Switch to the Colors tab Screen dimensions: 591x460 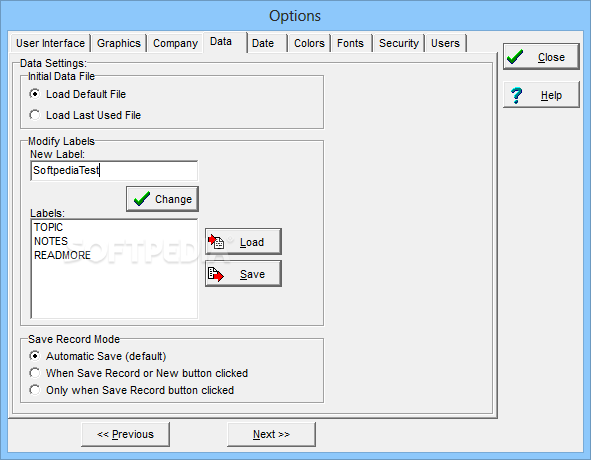point(309,43)
